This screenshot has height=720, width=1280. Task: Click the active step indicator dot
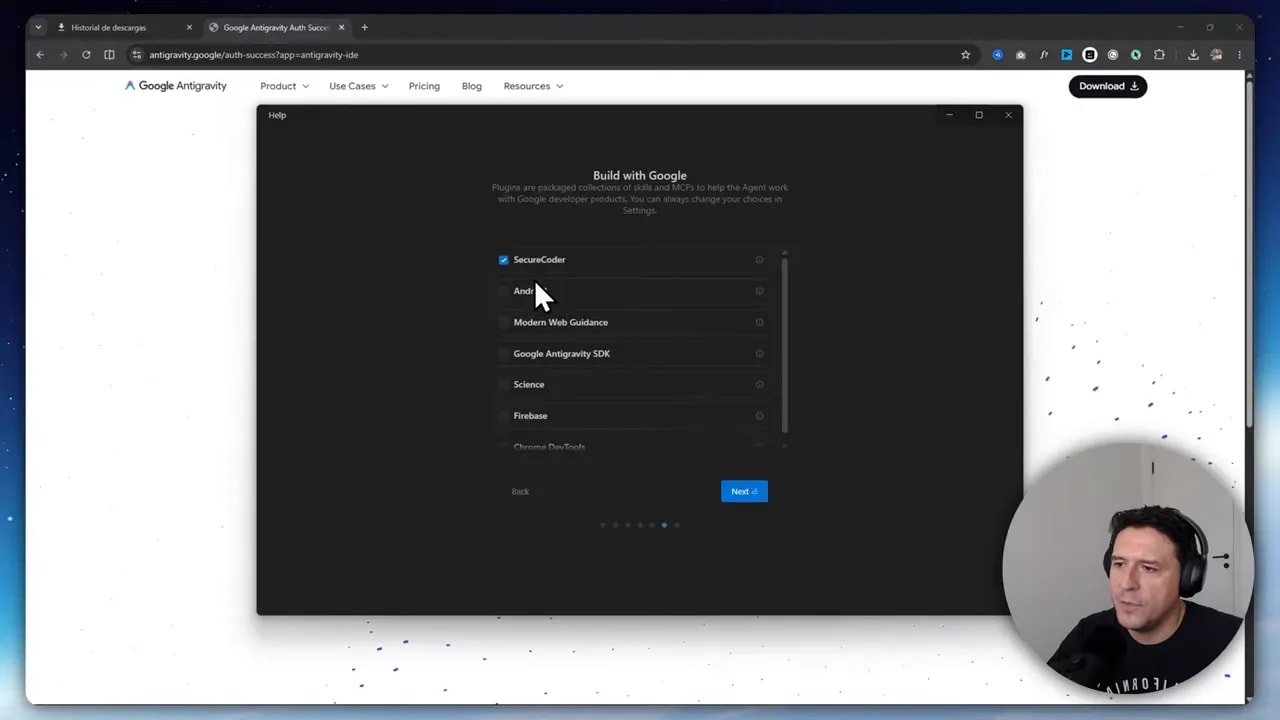pos(664,525)
